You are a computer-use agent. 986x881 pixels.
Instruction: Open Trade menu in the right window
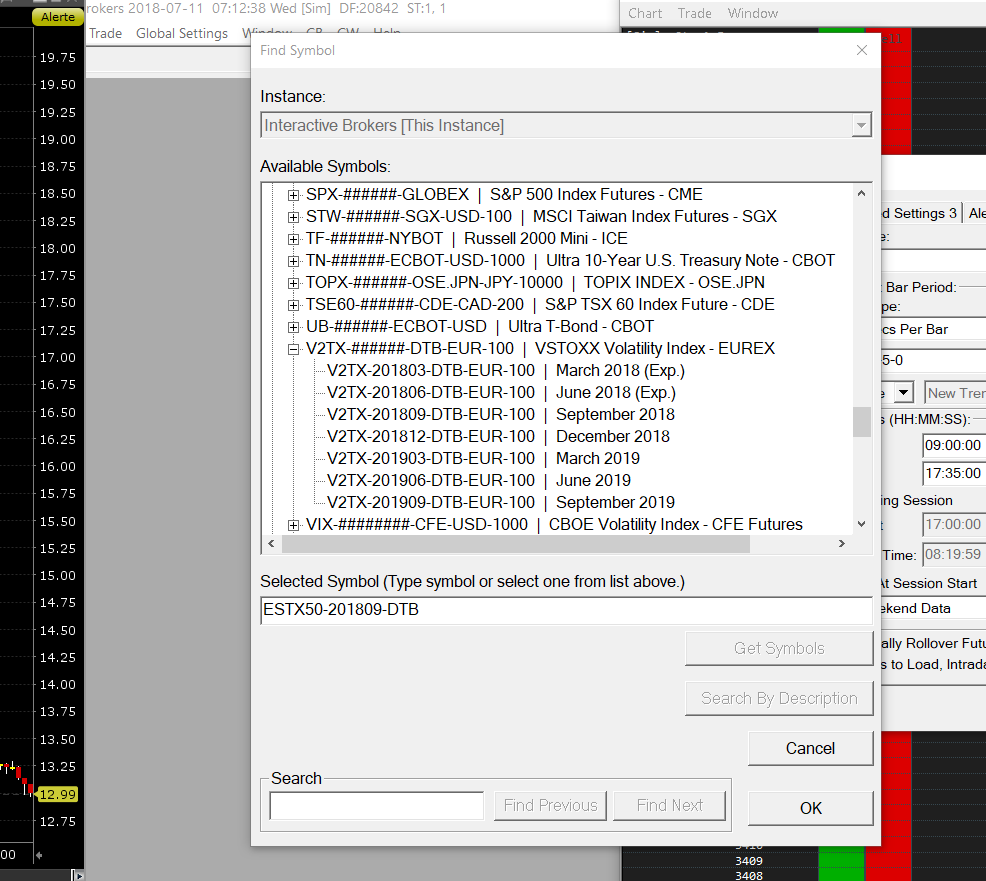point(694,13)
